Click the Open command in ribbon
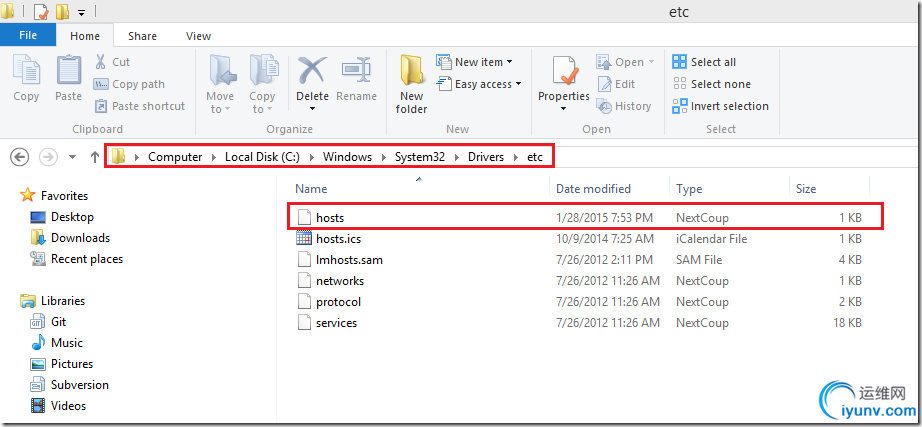Screen dimensions: 922x427 tap(626, 62)
